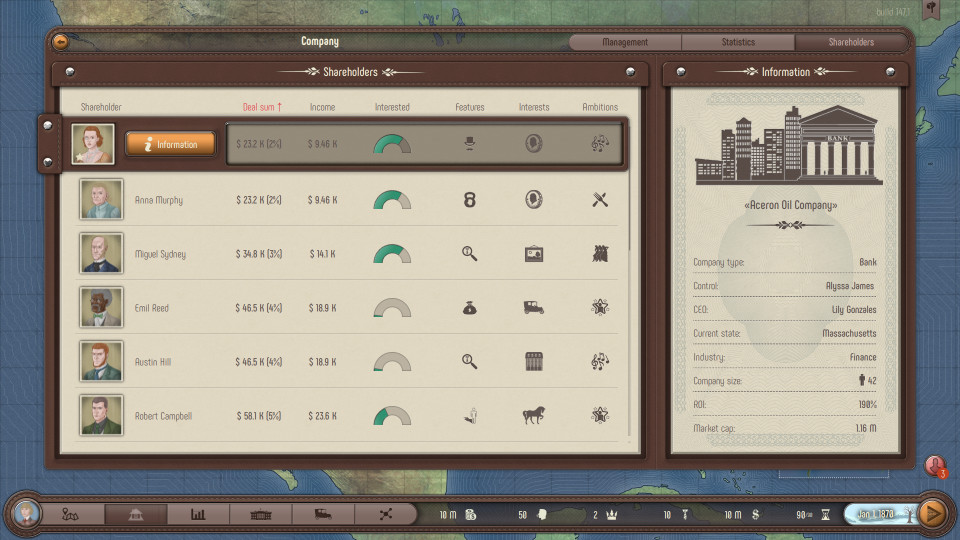Click the red notification badge icon
The height and width of the screenshot is (540, 960).
pyautogui.click(x=935, y=465)
